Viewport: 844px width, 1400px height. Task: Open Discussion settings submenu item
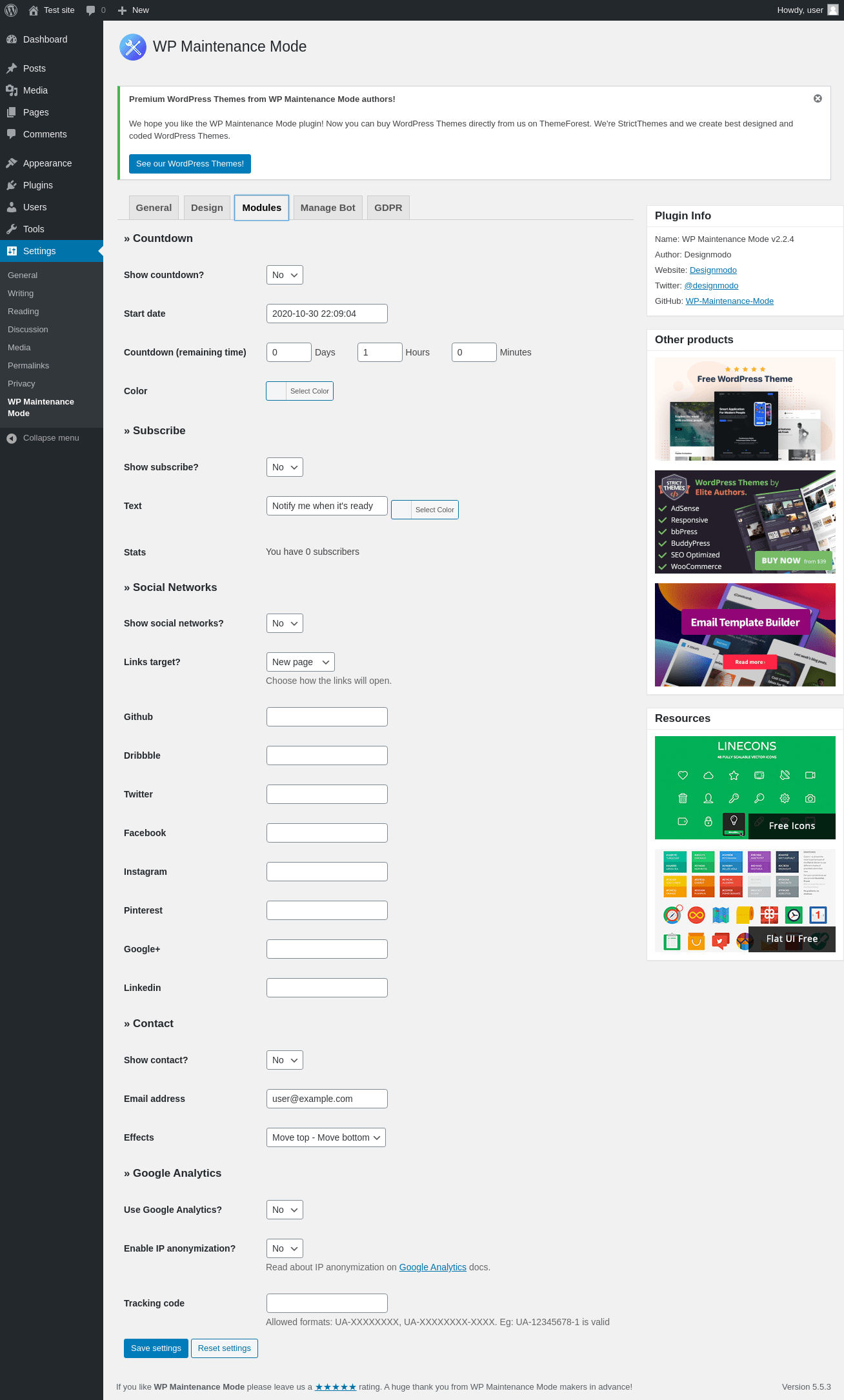click(28, 330)
